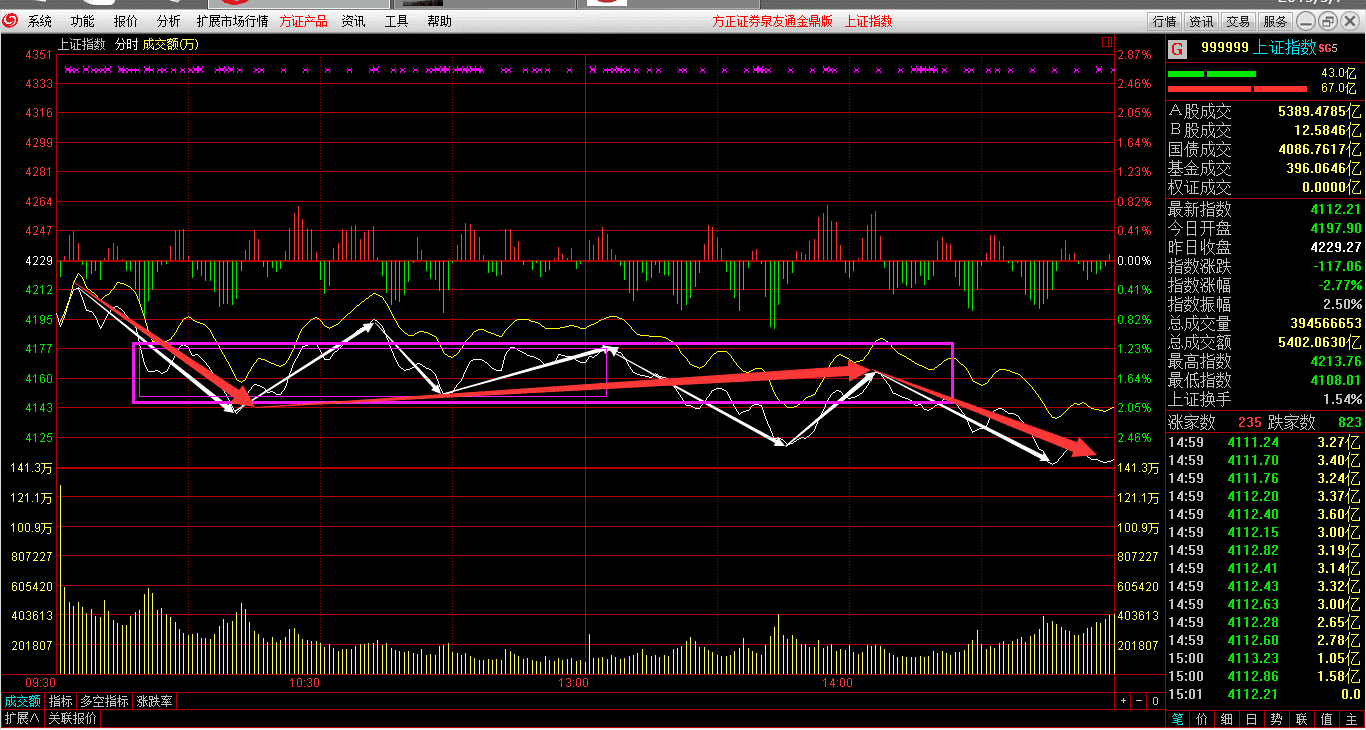Click the minus zoom icon below chart
The width and height of the screenshot is (1366, 730).
point(1139,702)
